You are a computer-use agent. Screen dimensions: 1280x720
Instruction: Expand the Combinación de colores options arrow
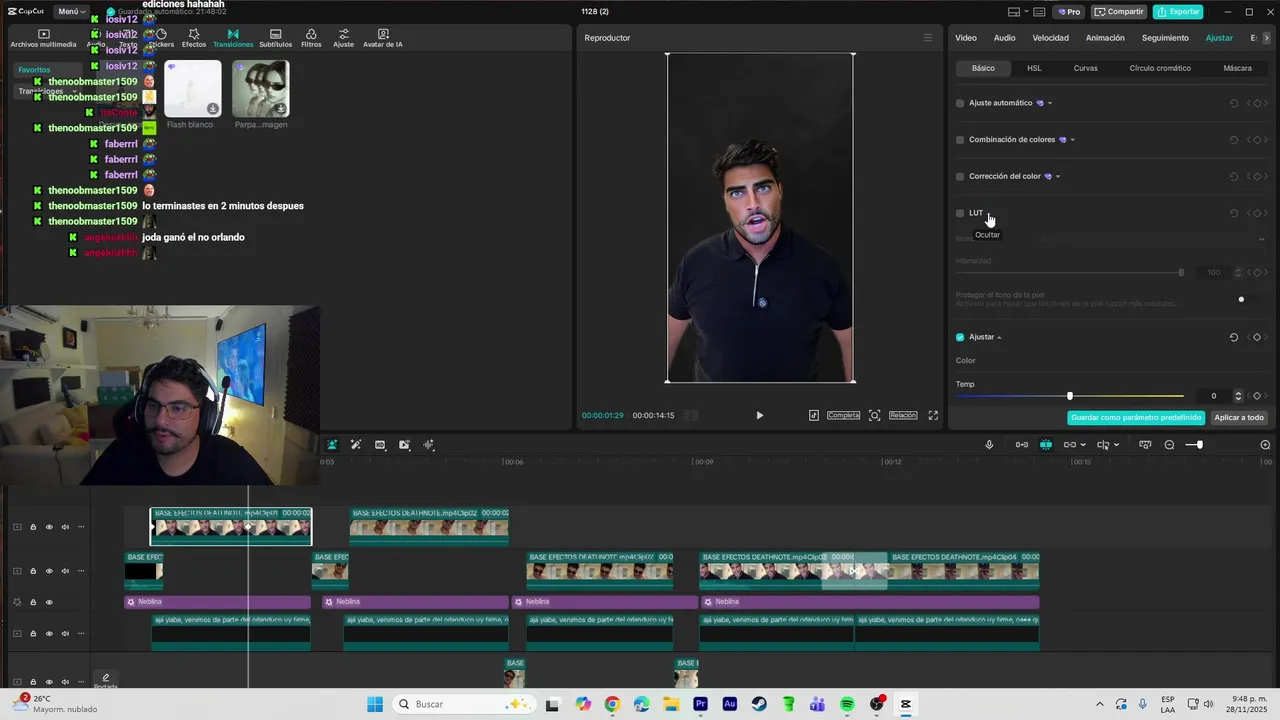pyautogui.click(x=1072, y=140)
